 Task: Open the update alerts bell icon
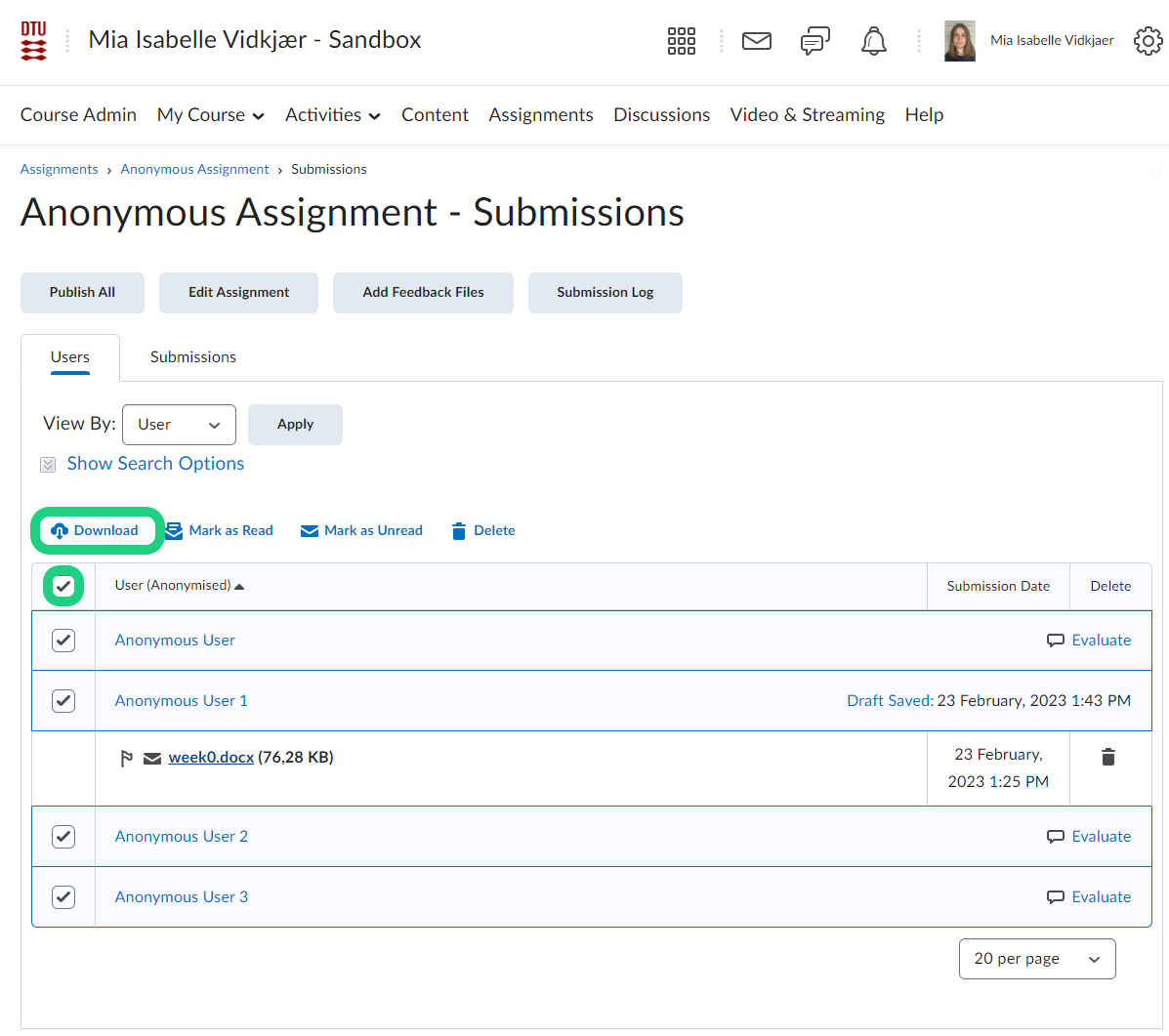(873, 41)
